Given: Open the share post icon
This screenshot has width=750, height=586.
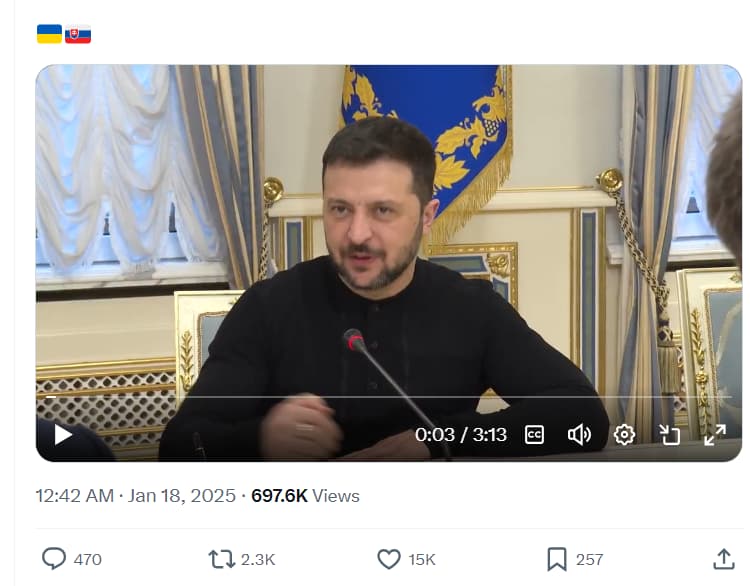Looking at the screenshot, I should 724,559.
